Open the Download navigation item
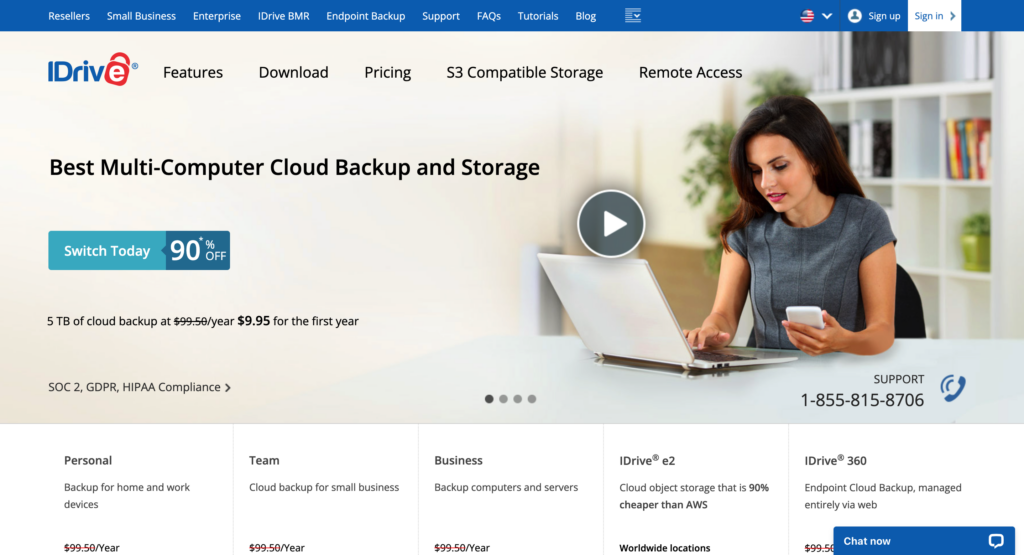 tap(293, 72)
